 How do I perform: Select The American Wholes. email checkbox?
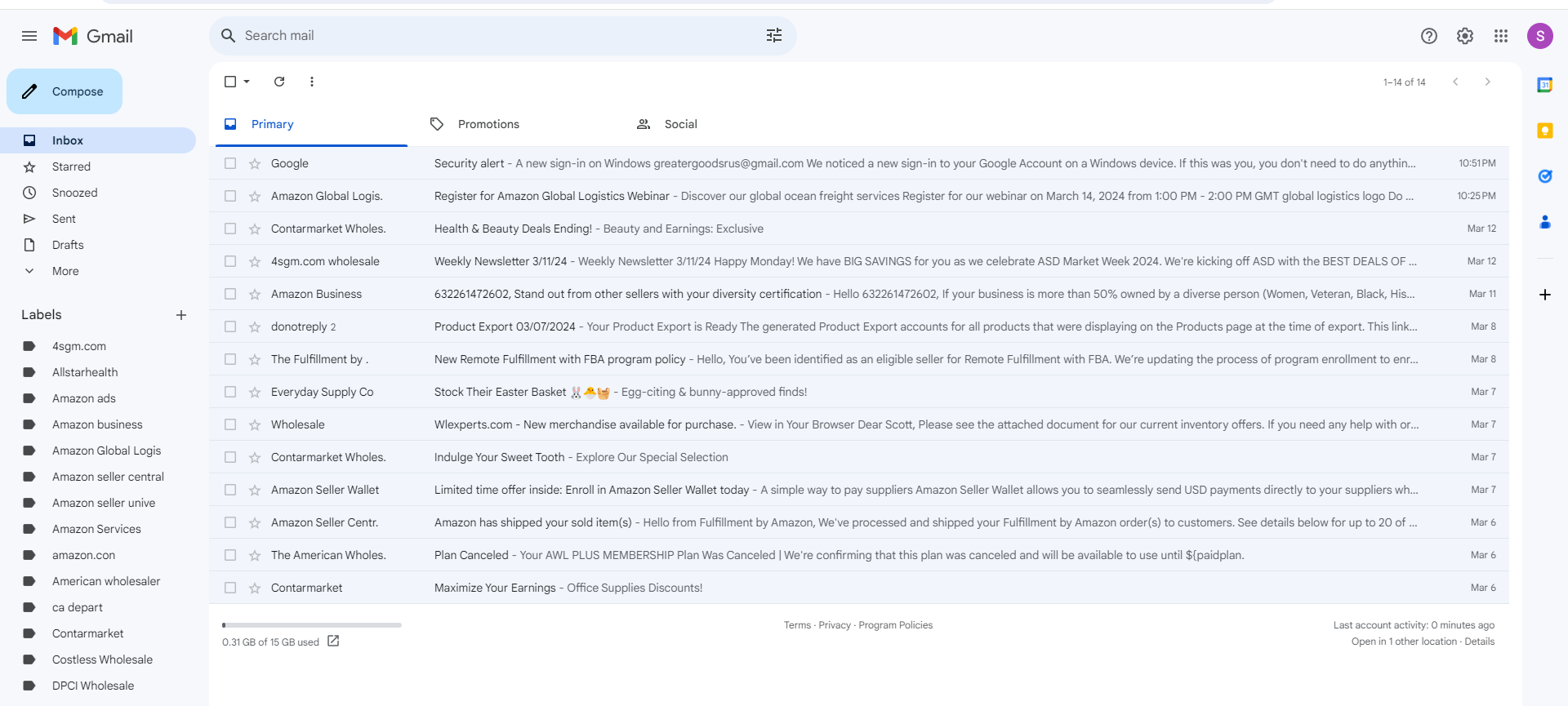click(230, 555)
